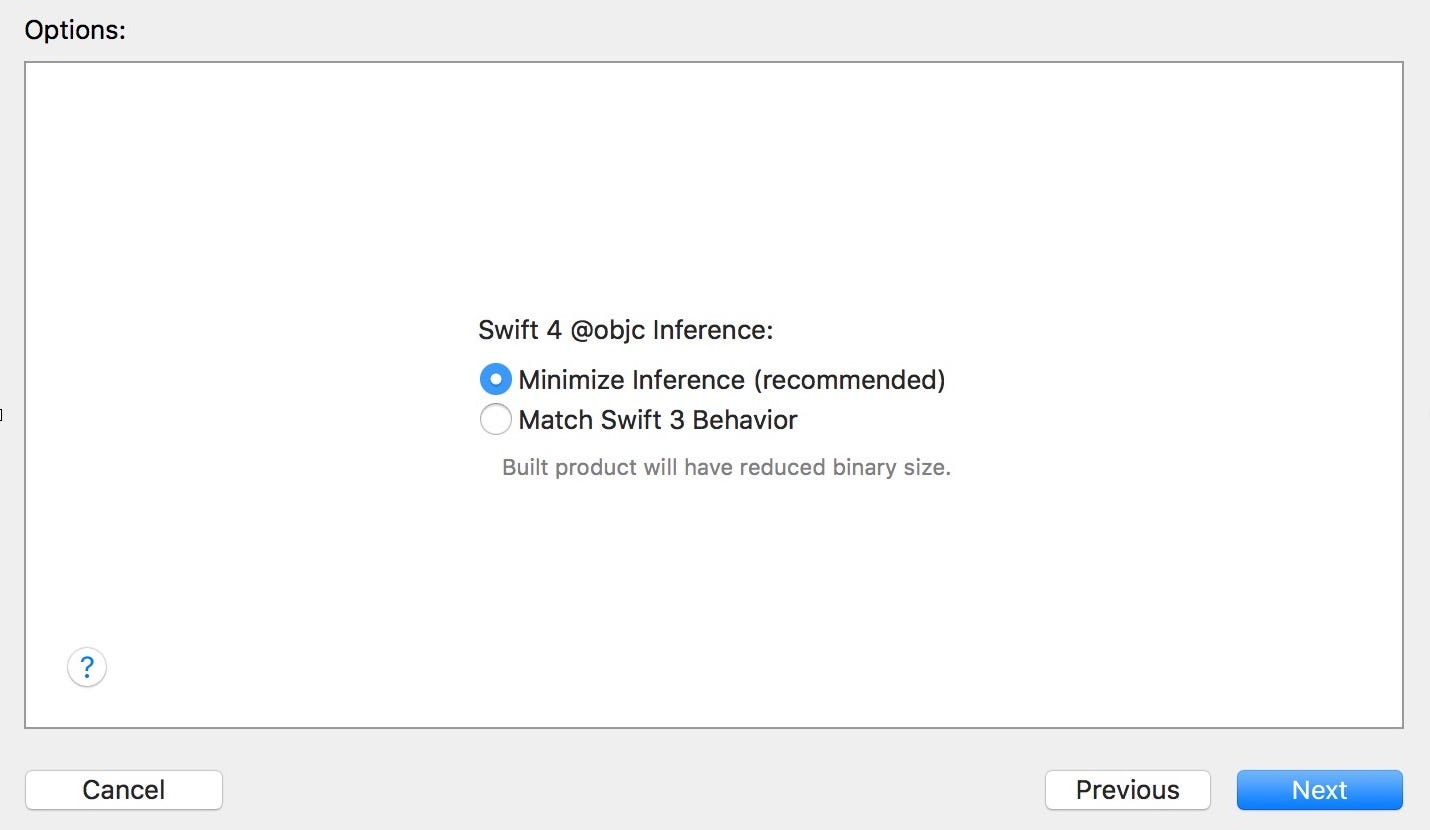Open help via the question mark button
Screen dimensions: 1430x830
(87, 667)
